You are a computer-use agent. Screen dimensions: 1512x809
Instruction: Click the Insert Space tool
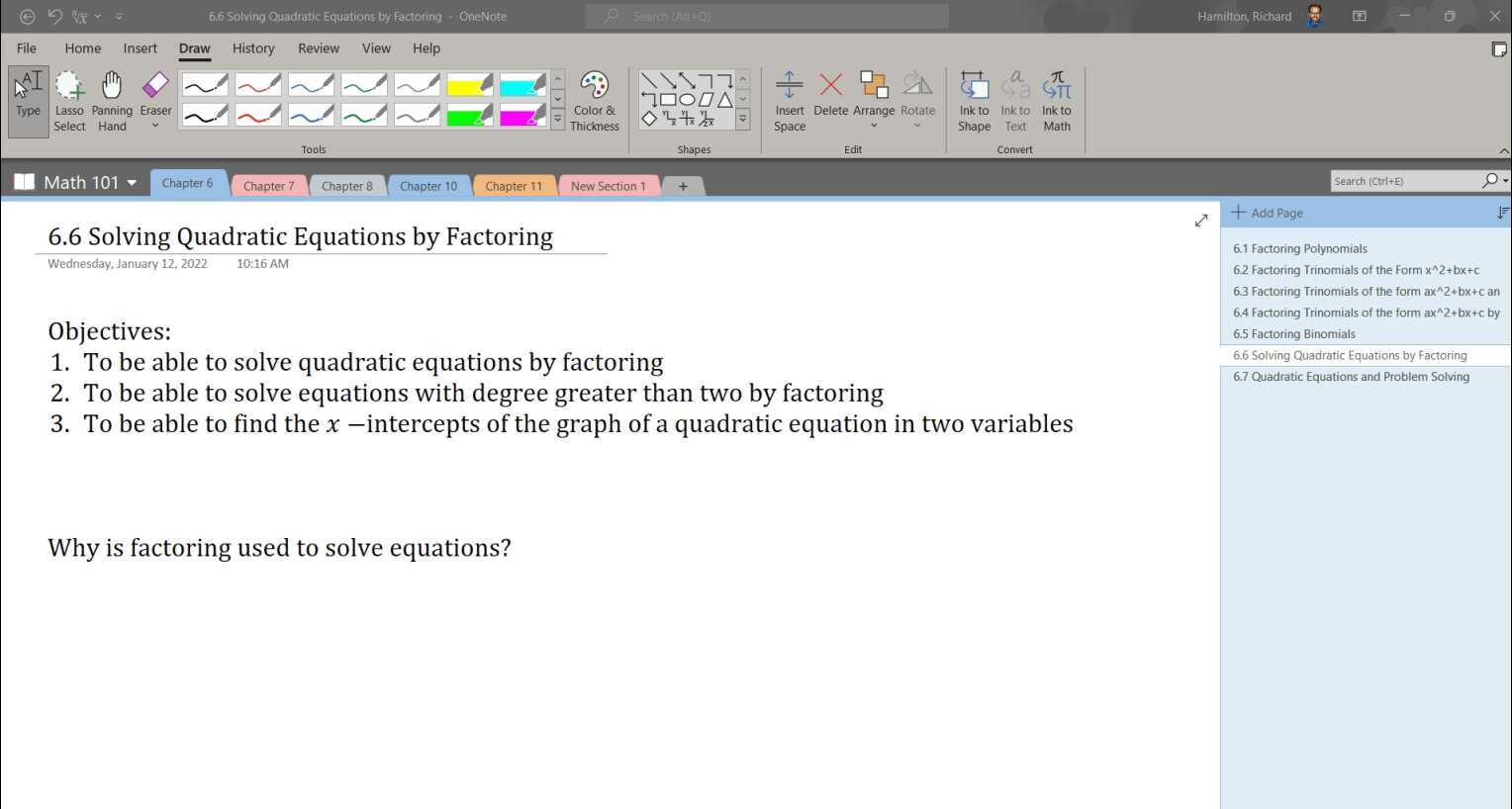coord(789,101)
